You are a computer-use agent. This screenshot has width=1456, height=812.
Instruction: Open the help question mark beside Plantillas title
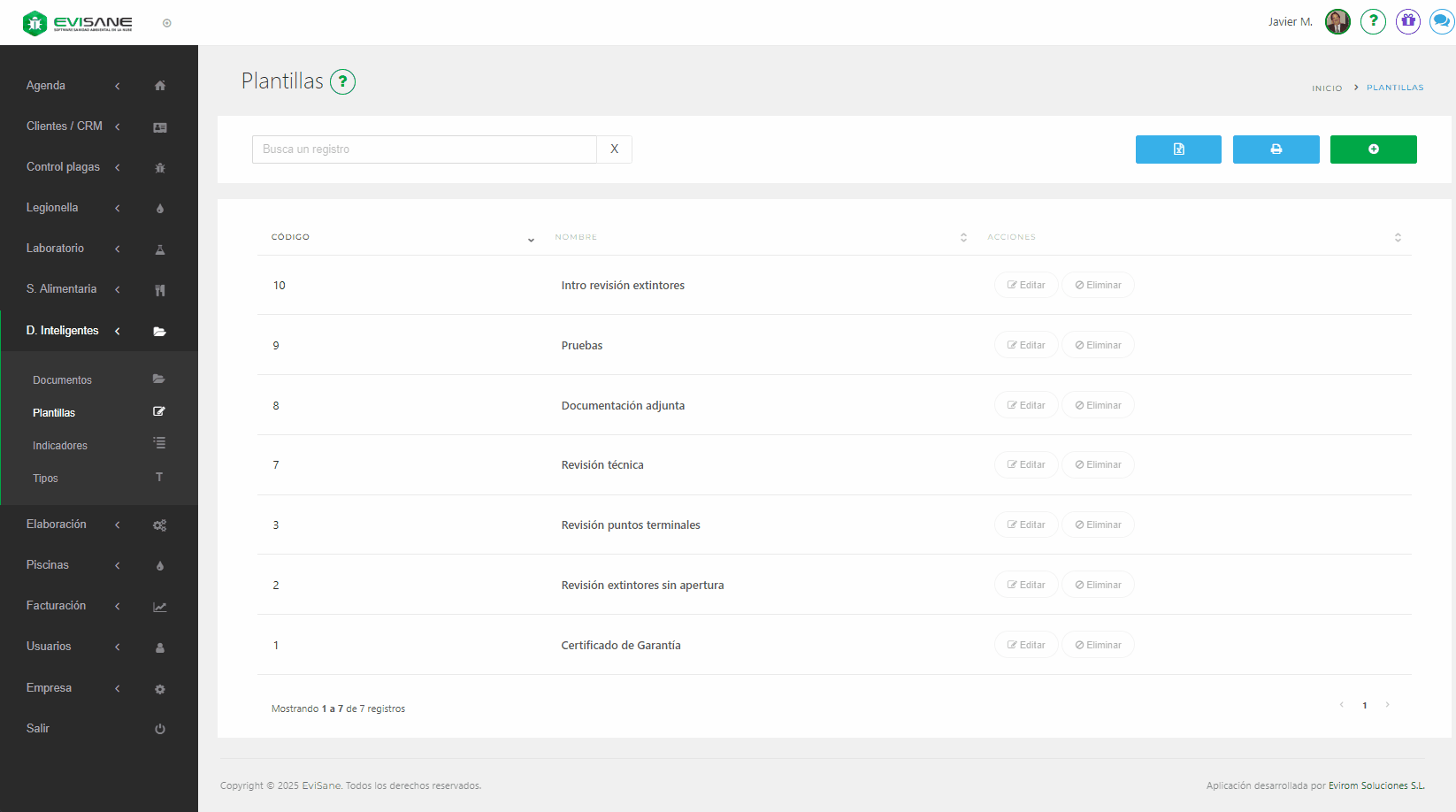coord(343,81)
